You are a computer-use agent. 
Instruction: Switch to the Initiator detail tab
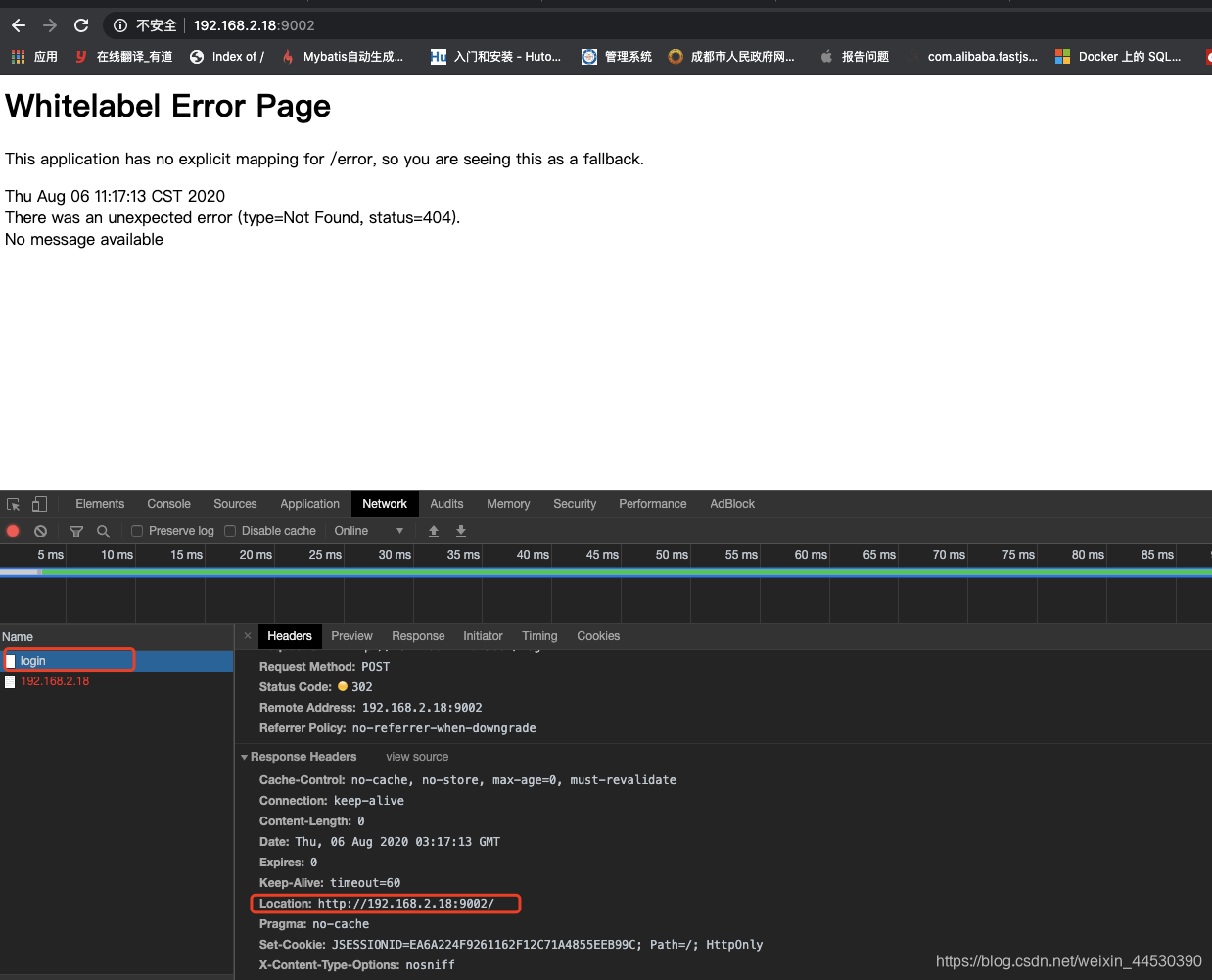(x=483, y=636)
